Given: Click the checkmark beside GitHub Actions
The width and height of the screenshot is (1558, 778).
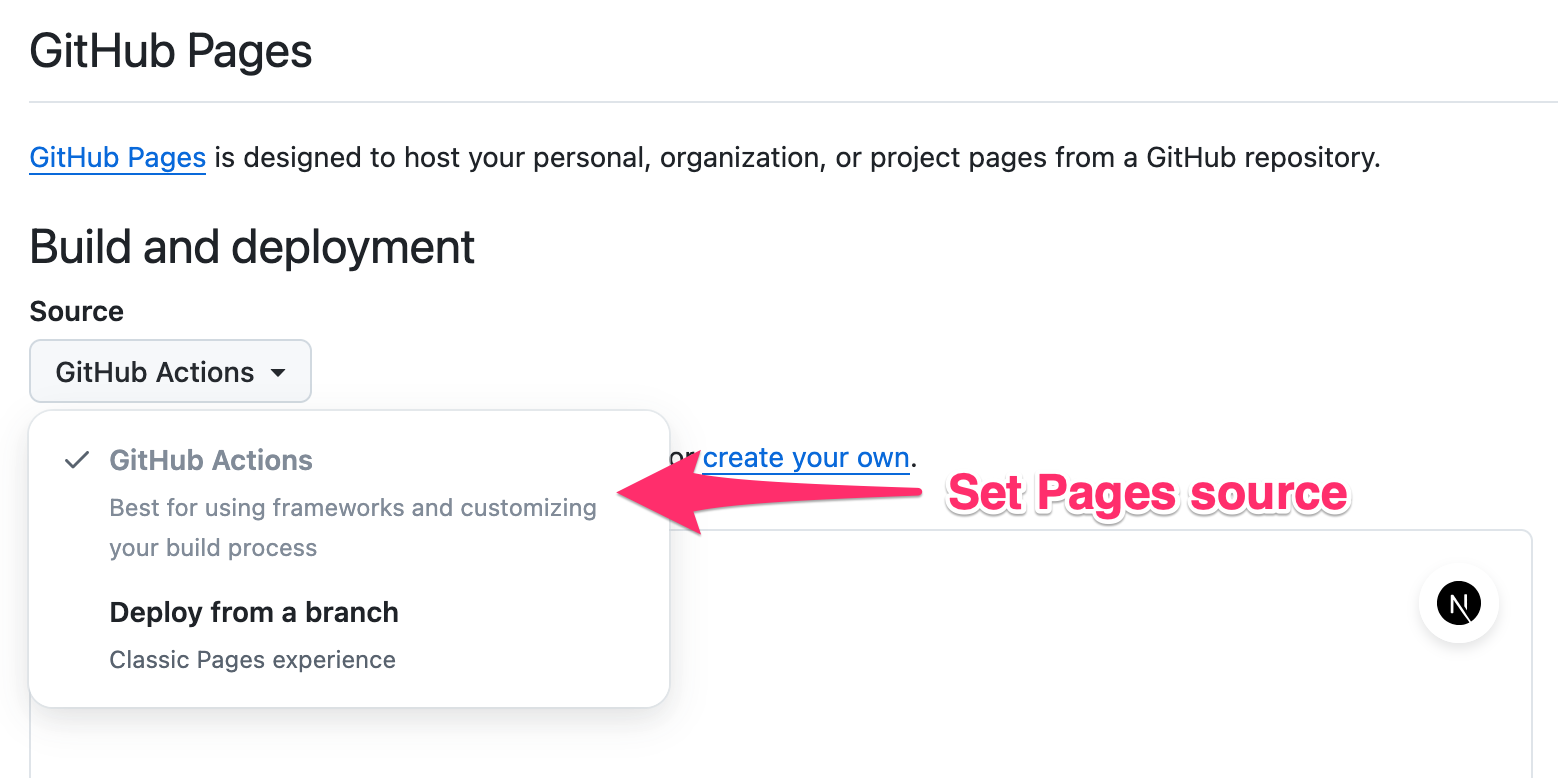Looking at the screenshot, I should [x=76, y=461].
